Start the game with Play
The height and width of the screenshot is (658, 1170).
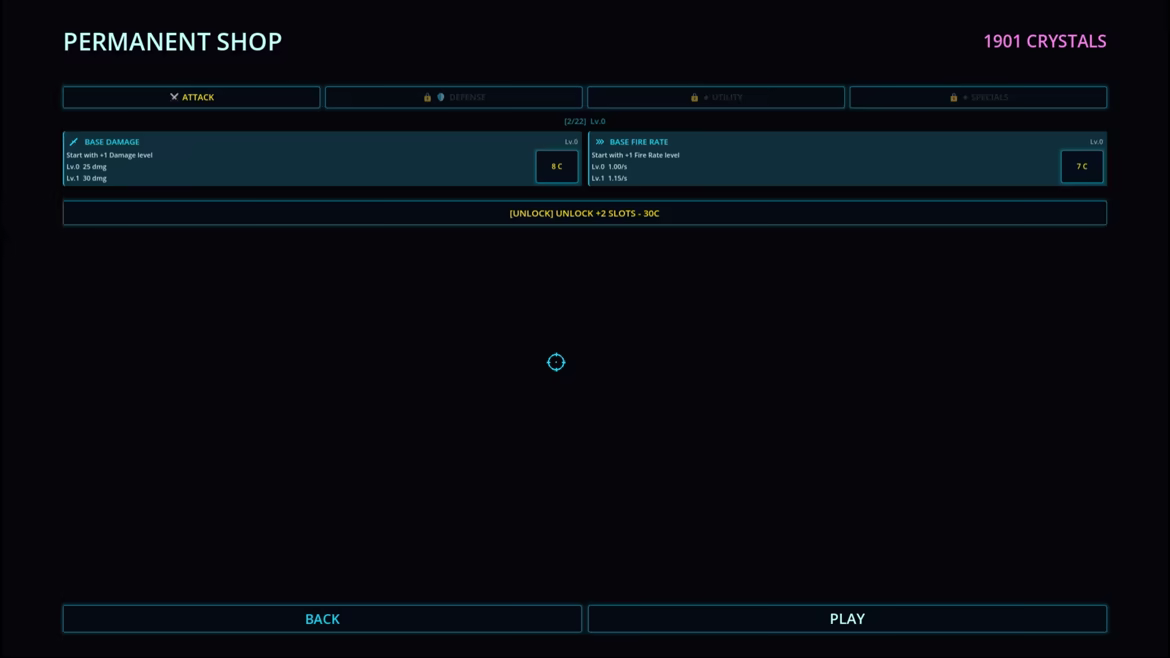click(848, 618)
